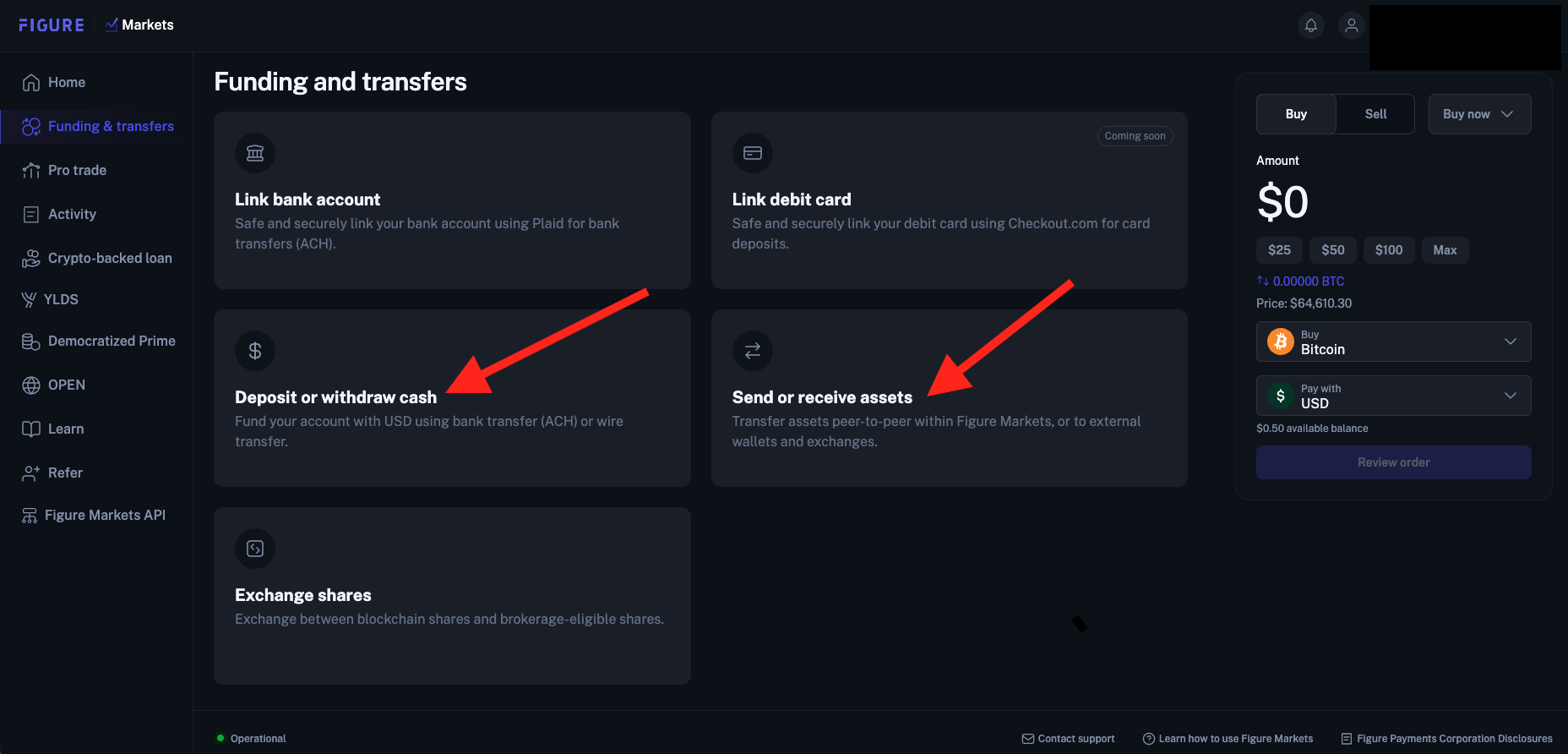Click the bank building icon in Link bank account

pos(255,153)
